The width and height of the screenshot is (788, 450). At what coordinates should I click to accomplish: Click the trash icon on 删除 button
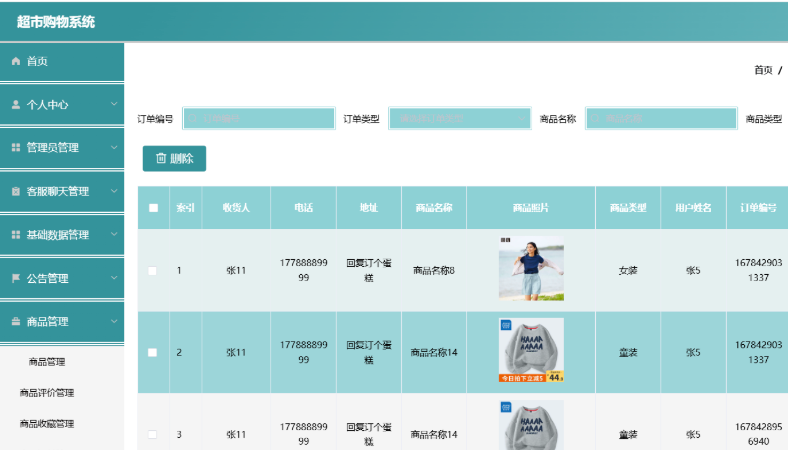click(x=161, y=158)
